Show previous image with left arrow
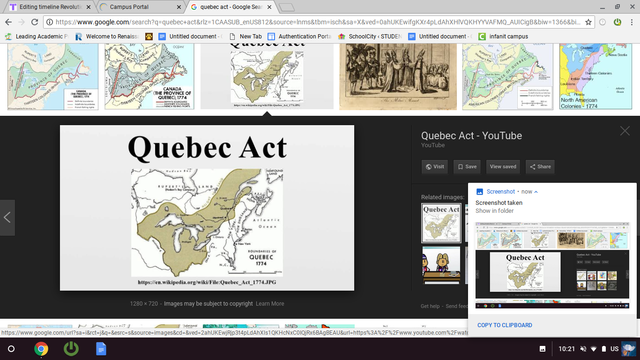Screen dimensions: 640x360 (x=7, y=218)
